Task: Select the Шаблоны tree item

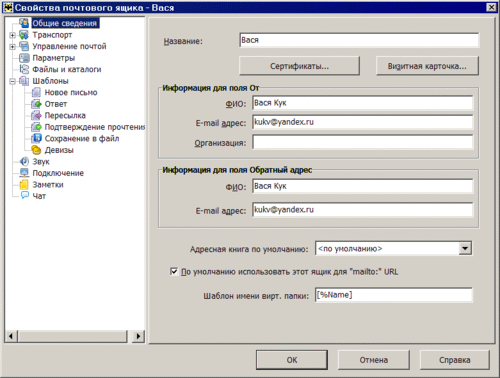Action: [x=50, y=81]
